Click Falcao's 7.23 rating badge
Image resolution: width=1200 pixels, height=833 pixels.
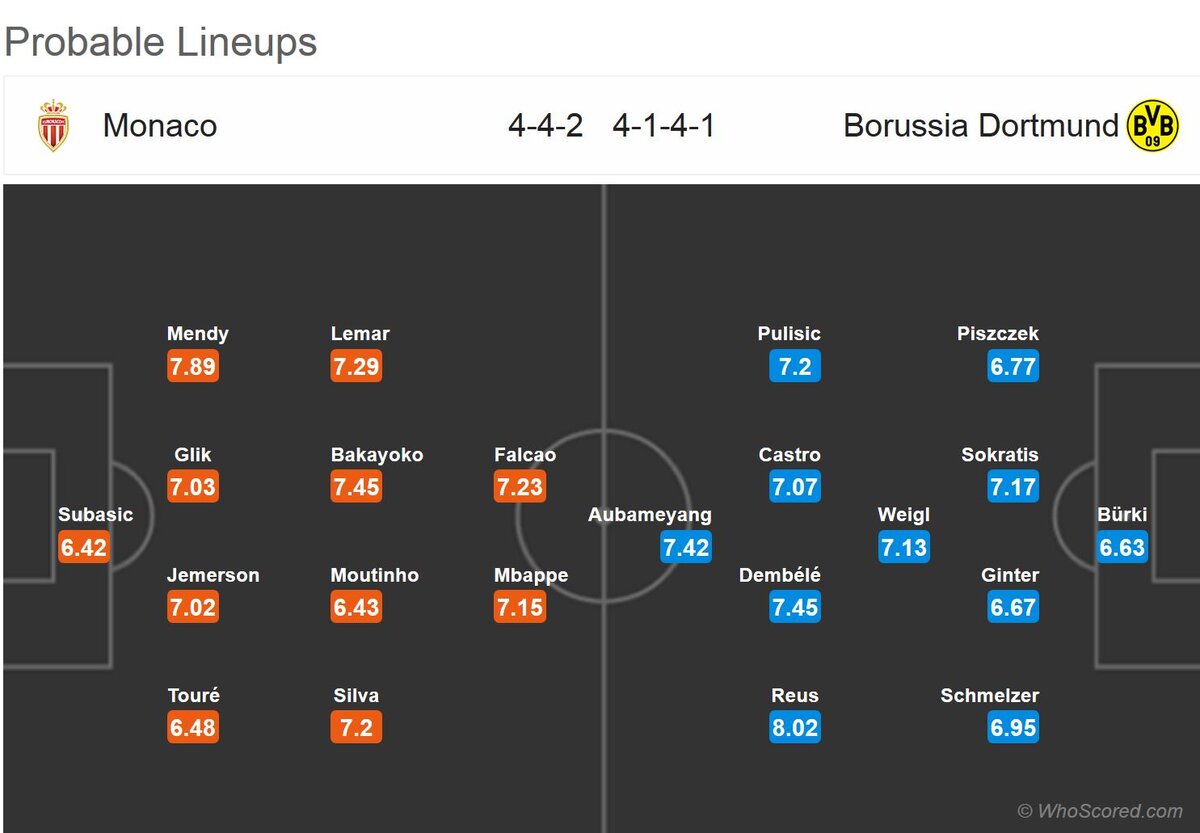[520, 487]
